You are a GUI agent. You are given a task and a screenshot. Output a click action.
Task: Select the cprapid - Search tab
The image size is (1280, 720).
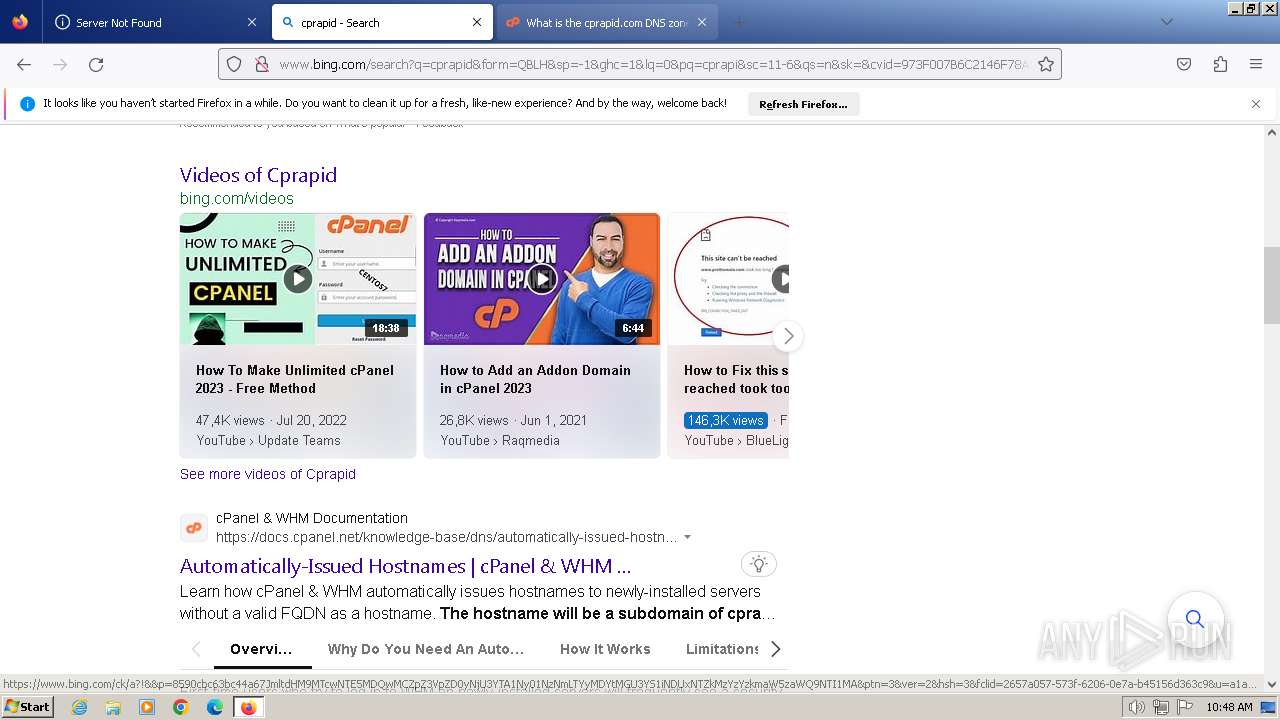(381, 22)
